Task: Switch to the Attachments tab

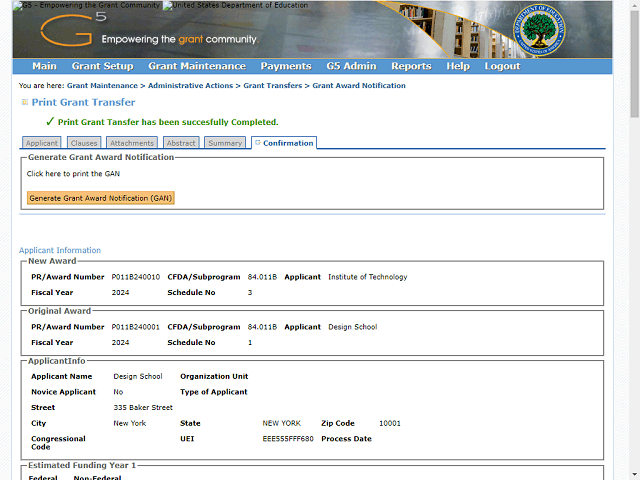Action: (132, 143)
